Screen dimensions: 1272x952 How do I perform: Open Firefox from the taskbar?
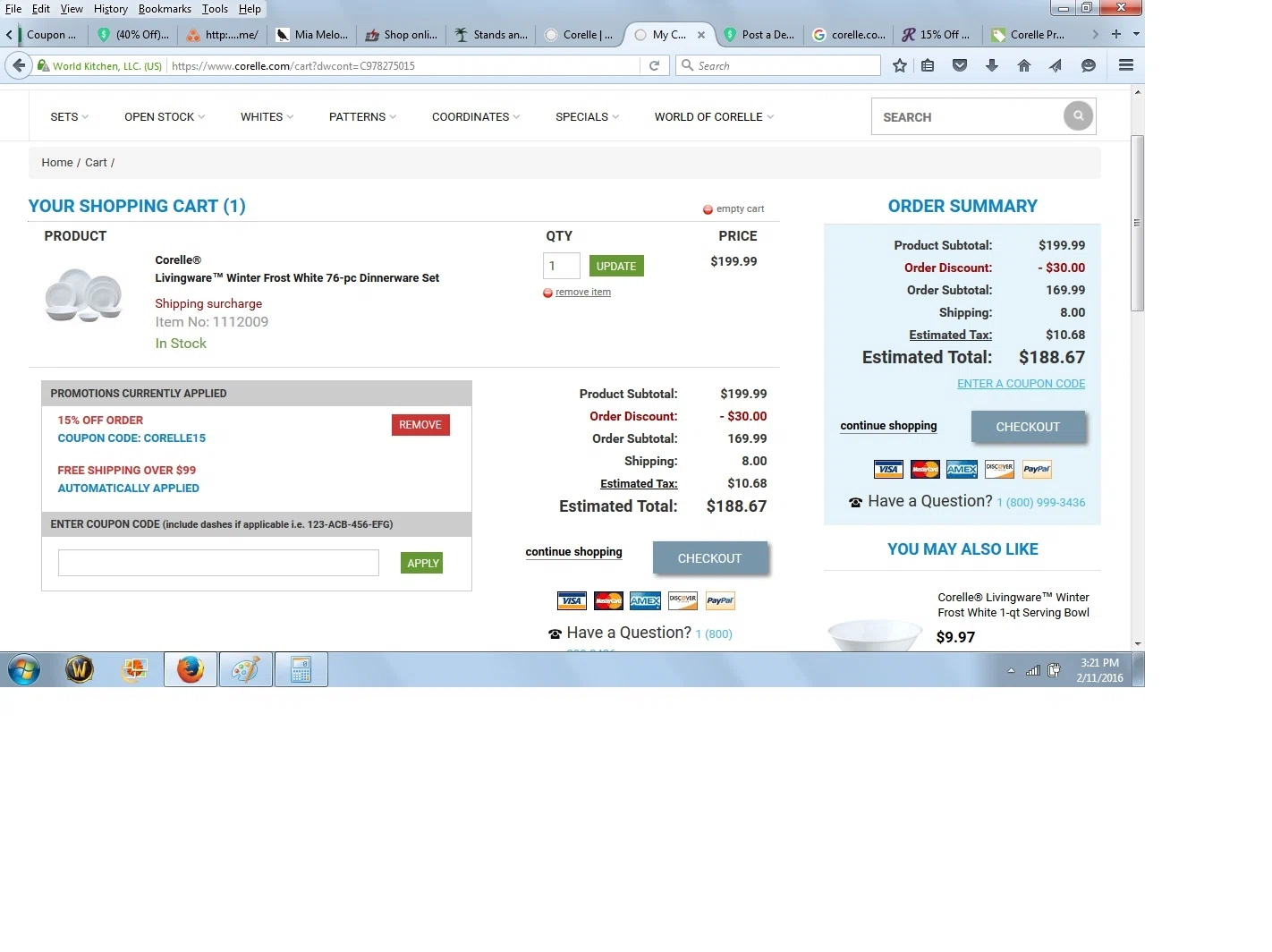pos(191,669)
